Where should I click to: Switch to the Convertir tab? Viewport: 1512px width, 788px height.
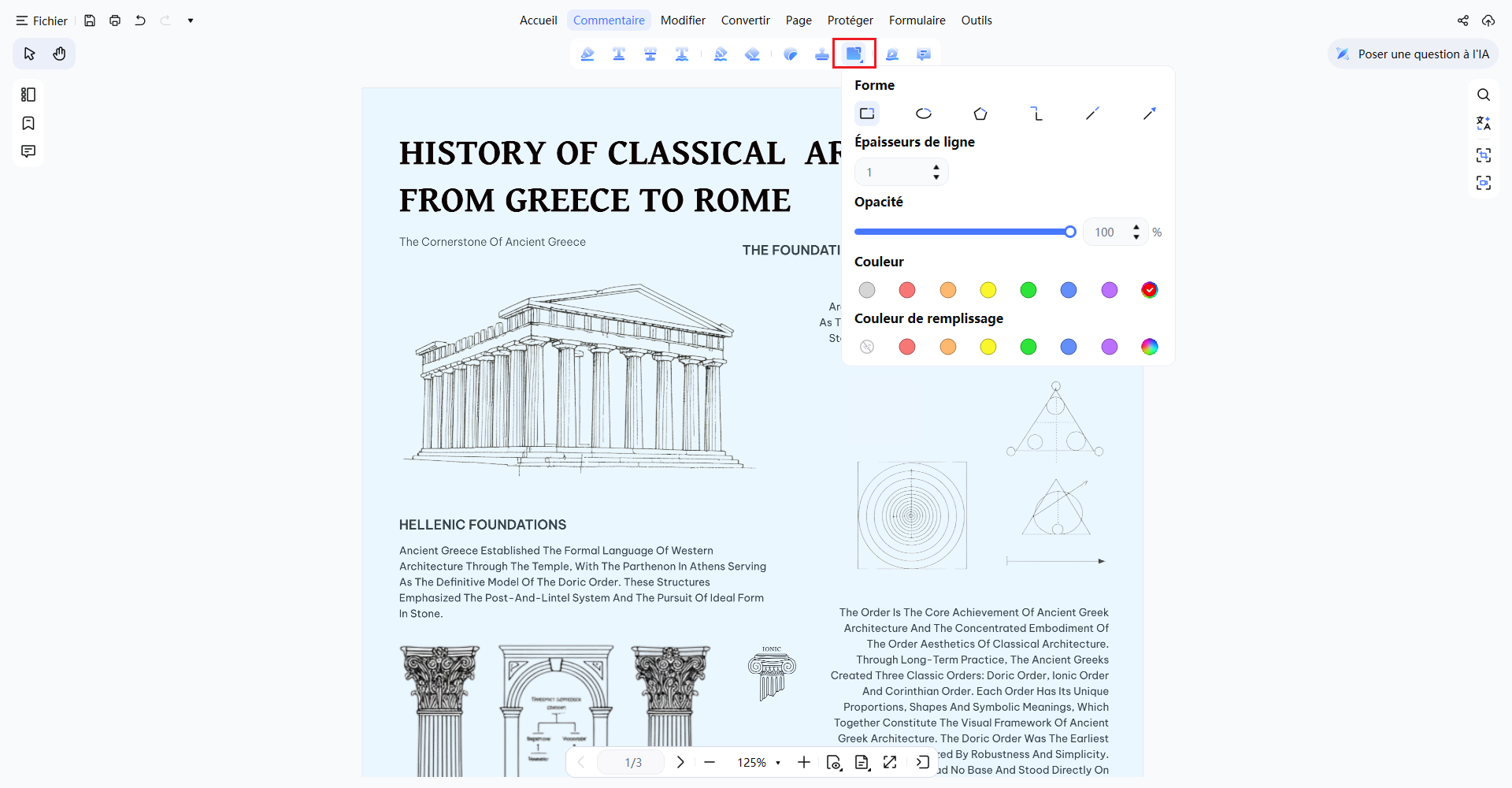point(745,20)
